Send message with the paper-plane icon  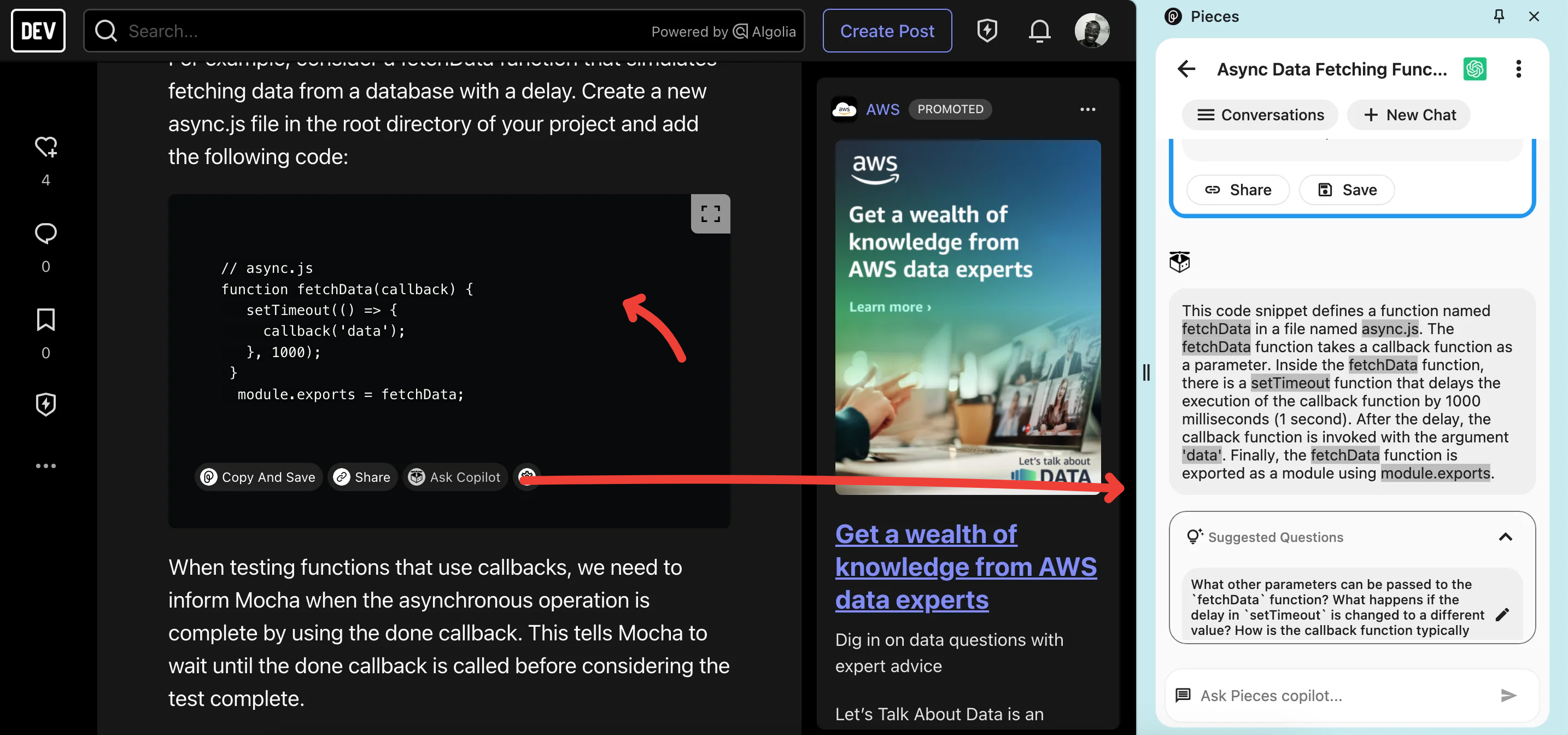point(1508,696)
